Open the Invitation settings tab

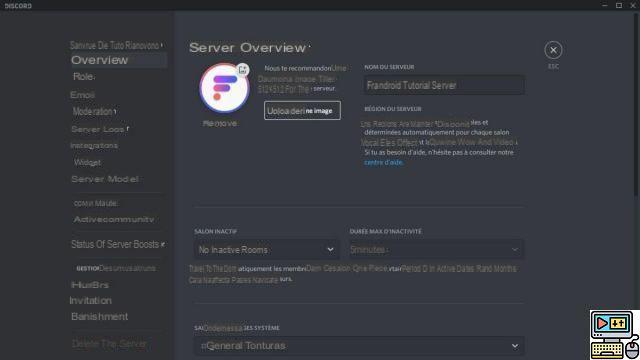[x=91, y=300]
